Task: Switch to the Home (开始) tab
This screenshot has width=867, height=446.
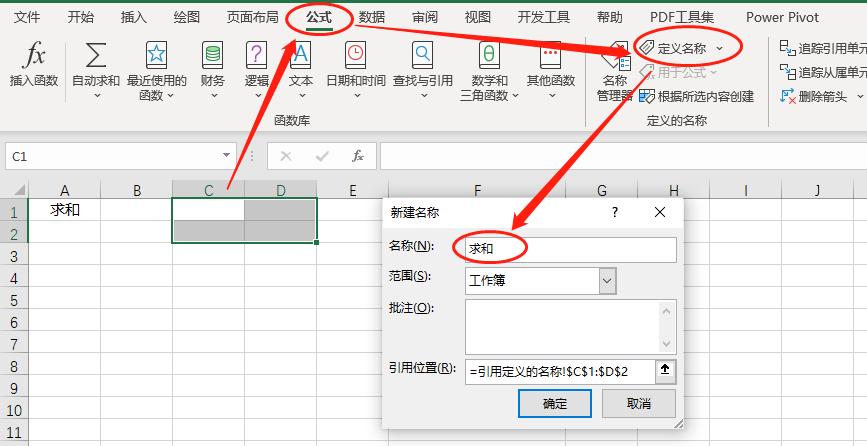Action: (81, 17)
